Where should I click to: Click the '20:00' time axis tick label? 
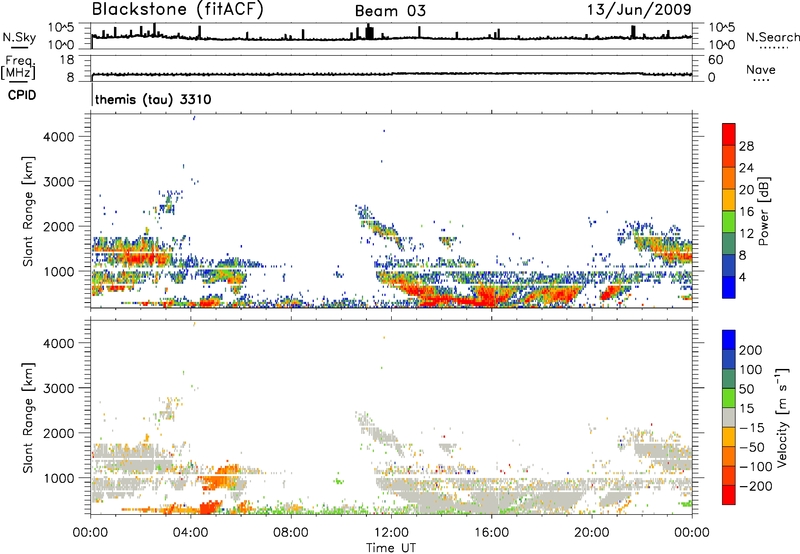tap(591, 533)
